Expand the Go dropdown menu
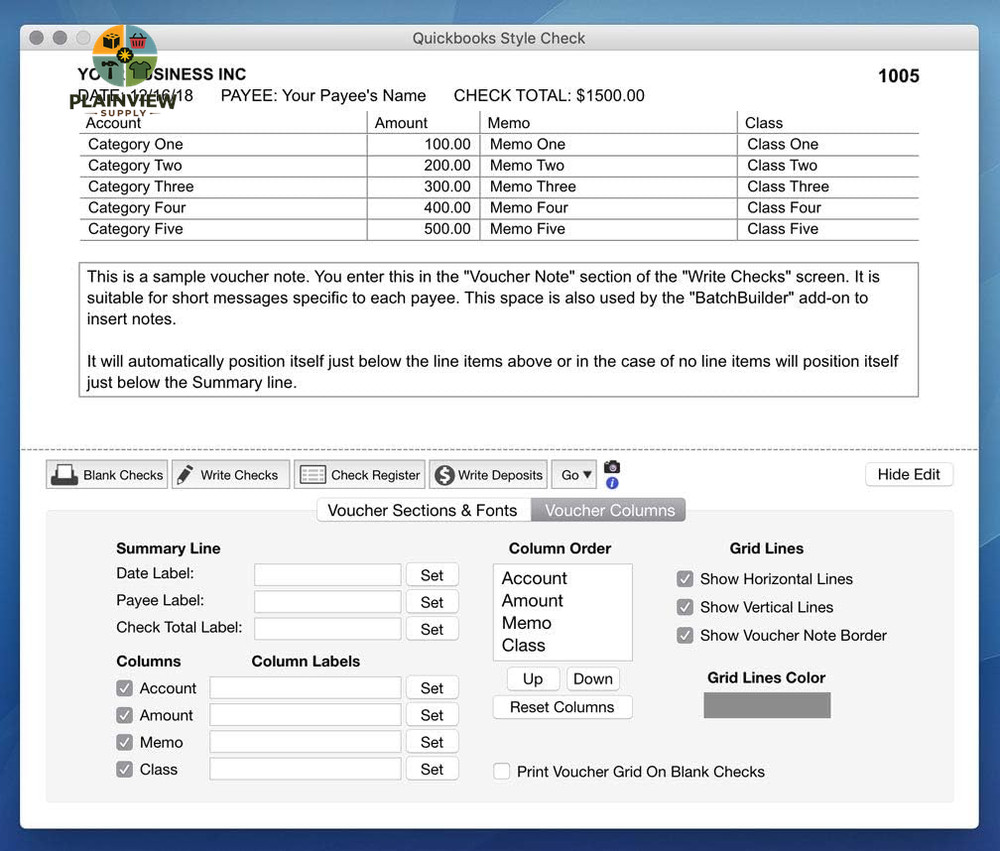Viewport: 1000px width, 851px height. point(575,475)
